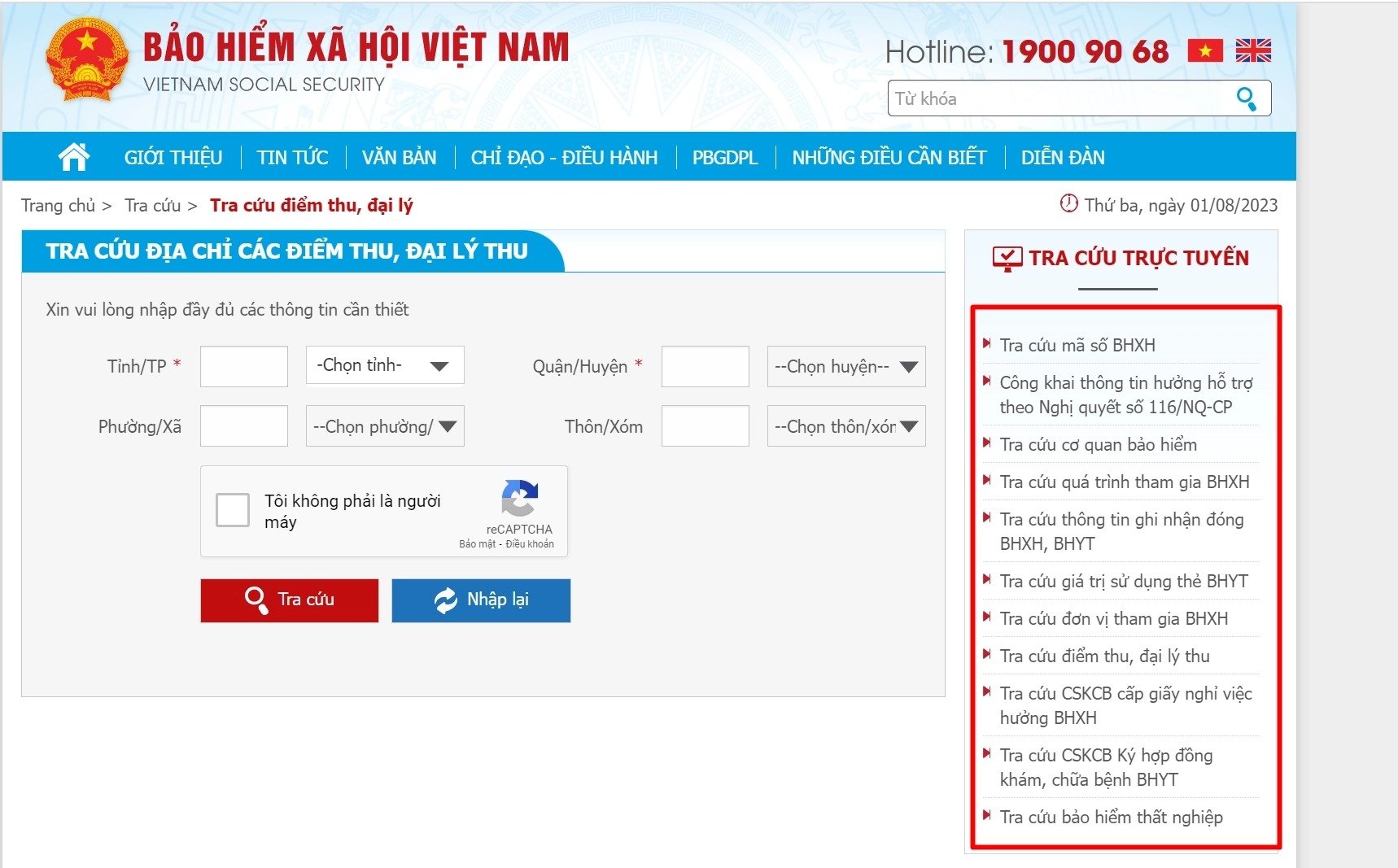
Task: Click the Tỉnh/TP code input box
Action: [x=244, y=366]
